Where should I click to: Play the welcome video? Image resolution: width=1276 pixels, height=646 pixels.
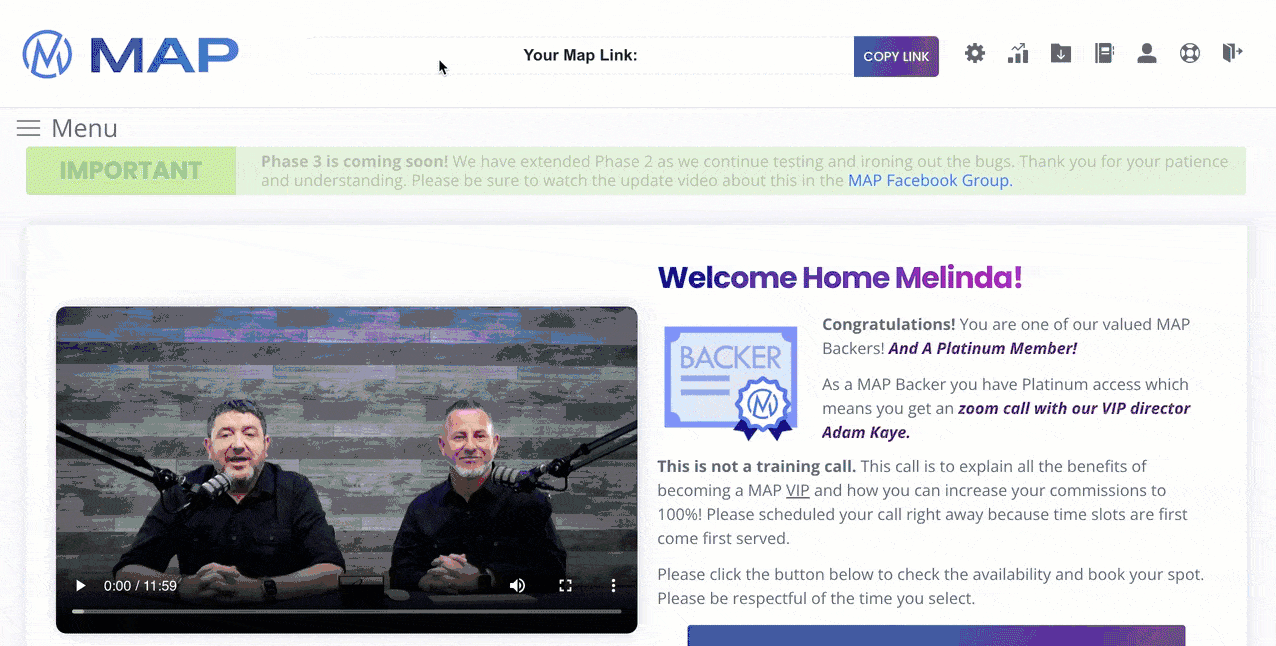click(81, 586)
